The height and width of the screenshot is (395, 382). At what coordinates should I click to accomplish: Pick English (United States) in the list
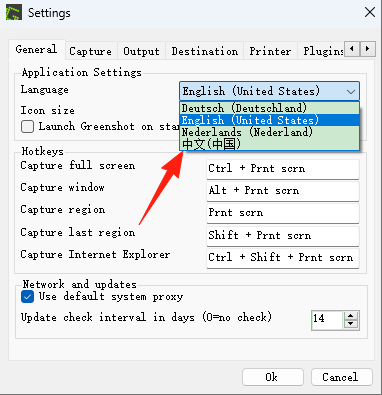pos(269,120)
